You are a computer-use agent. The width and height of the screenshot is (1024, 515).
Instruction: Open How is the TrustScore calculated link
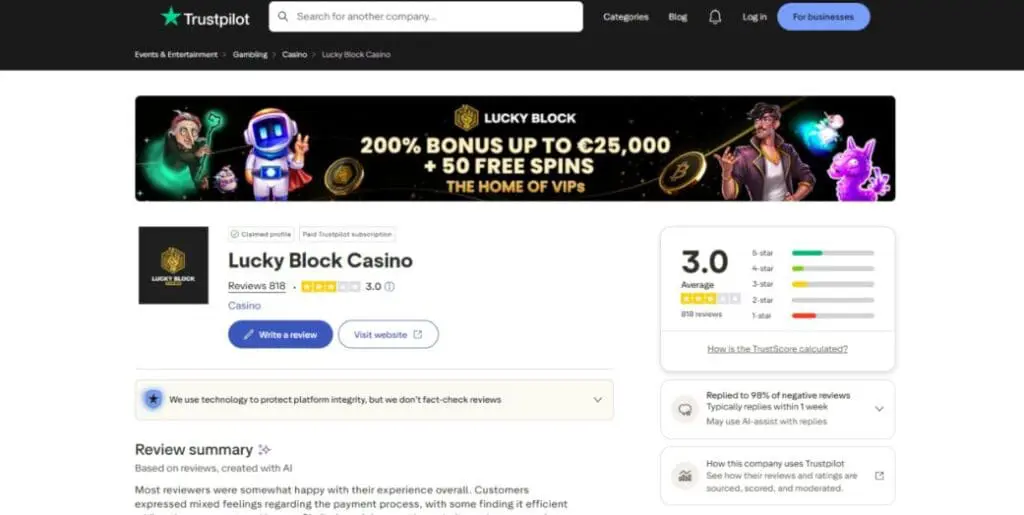point(777,349)
